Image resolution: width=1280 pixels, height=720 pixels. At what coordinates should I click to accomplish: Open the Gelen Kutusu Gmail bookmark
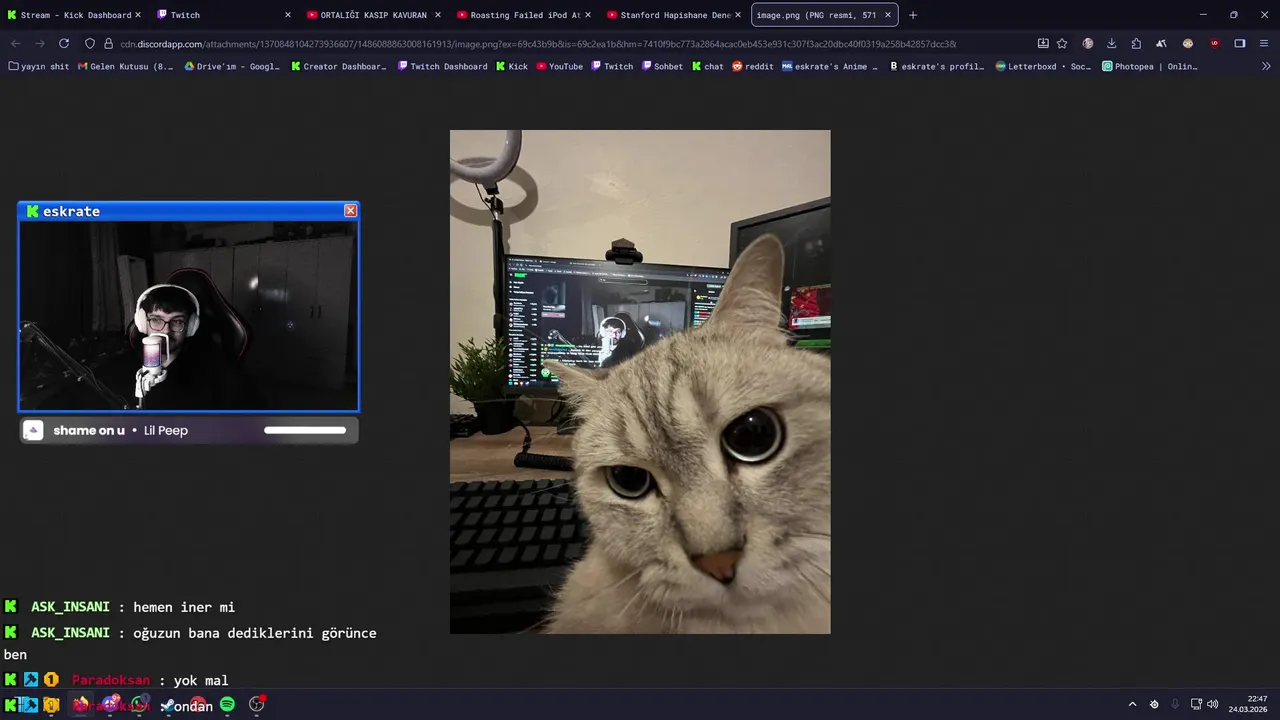(125, 66)
